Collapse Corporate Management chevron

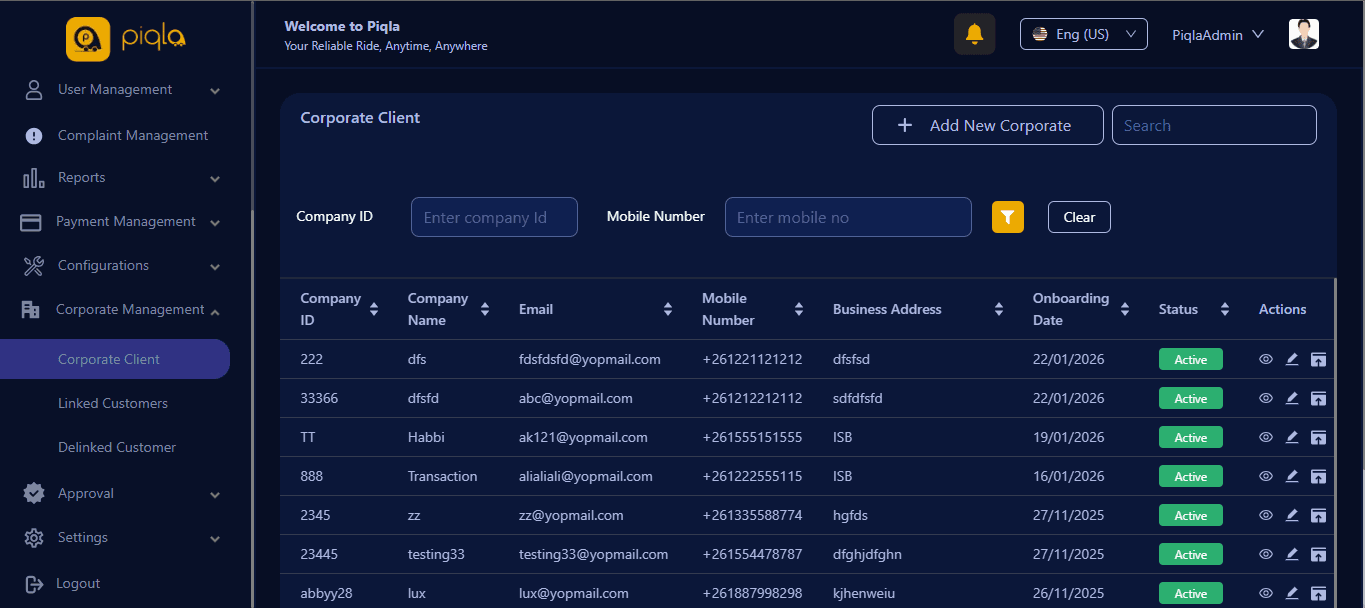[215, 311]
